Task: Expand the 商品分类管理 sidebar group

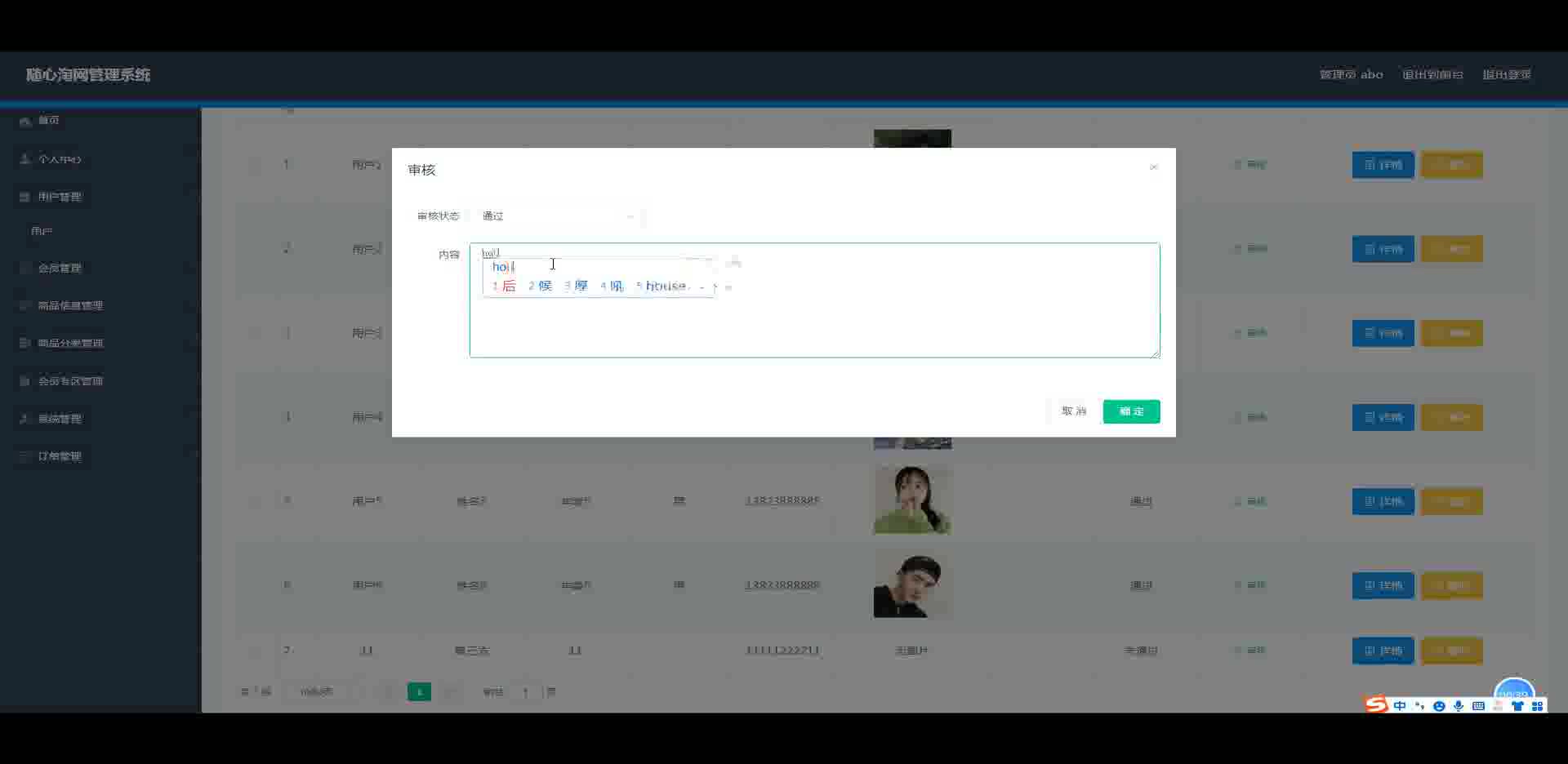Action: (x=100, y=343)
